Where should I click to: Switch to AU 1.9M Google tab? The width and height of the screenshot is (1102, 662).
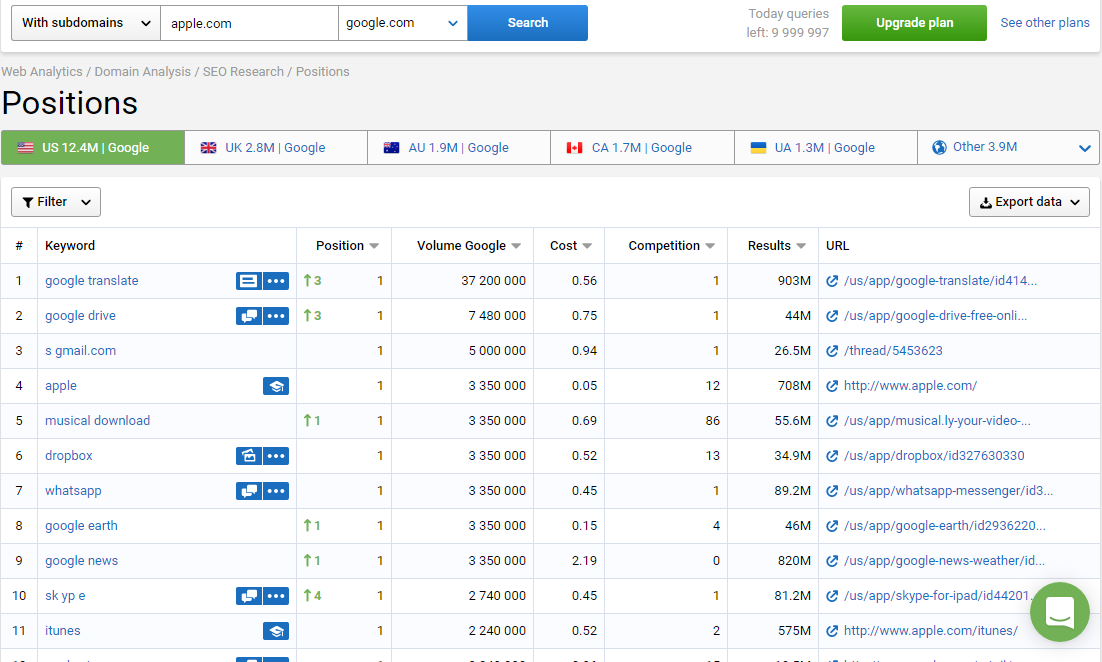coord(459,148)
